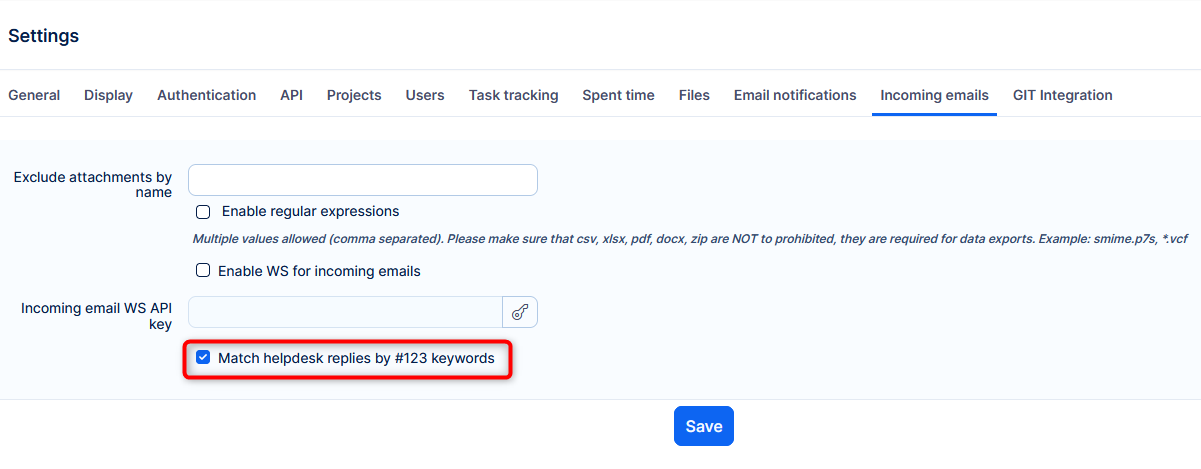
Task: Switch to Task tracking tab
Action: [513, 95]
